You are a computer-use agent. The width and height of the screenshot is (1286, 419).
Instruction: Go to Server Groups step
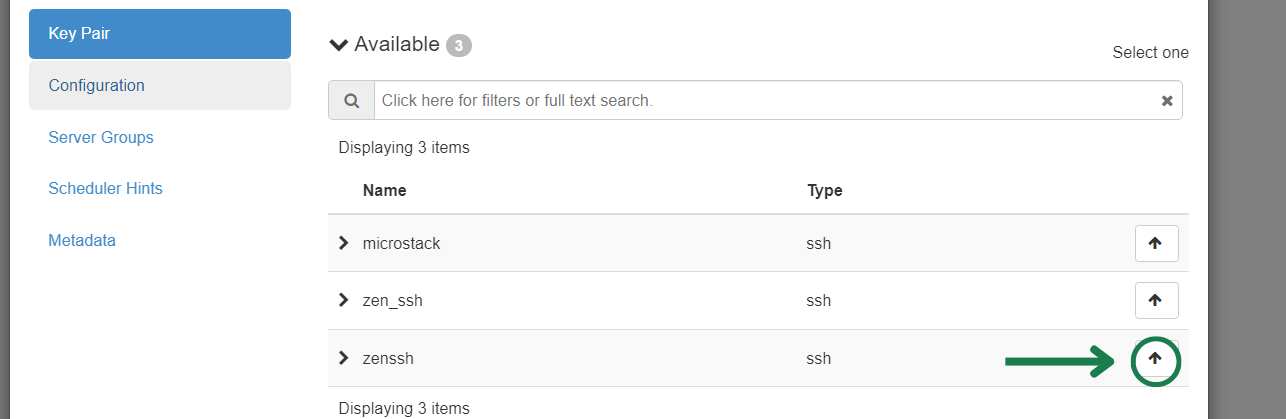tap(101, 137)
